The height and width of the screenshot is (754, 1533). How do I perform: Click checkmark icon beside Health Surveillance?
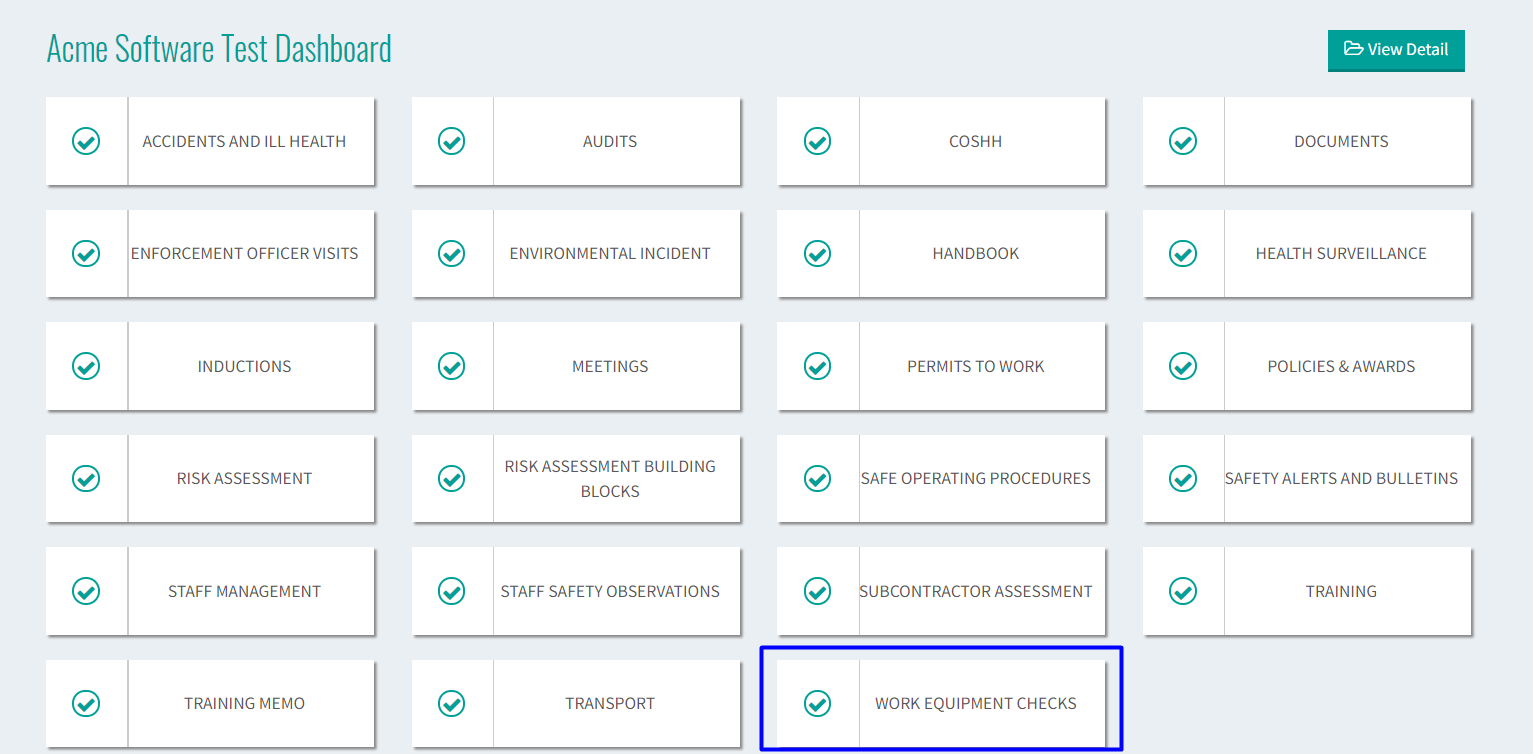1183,254
